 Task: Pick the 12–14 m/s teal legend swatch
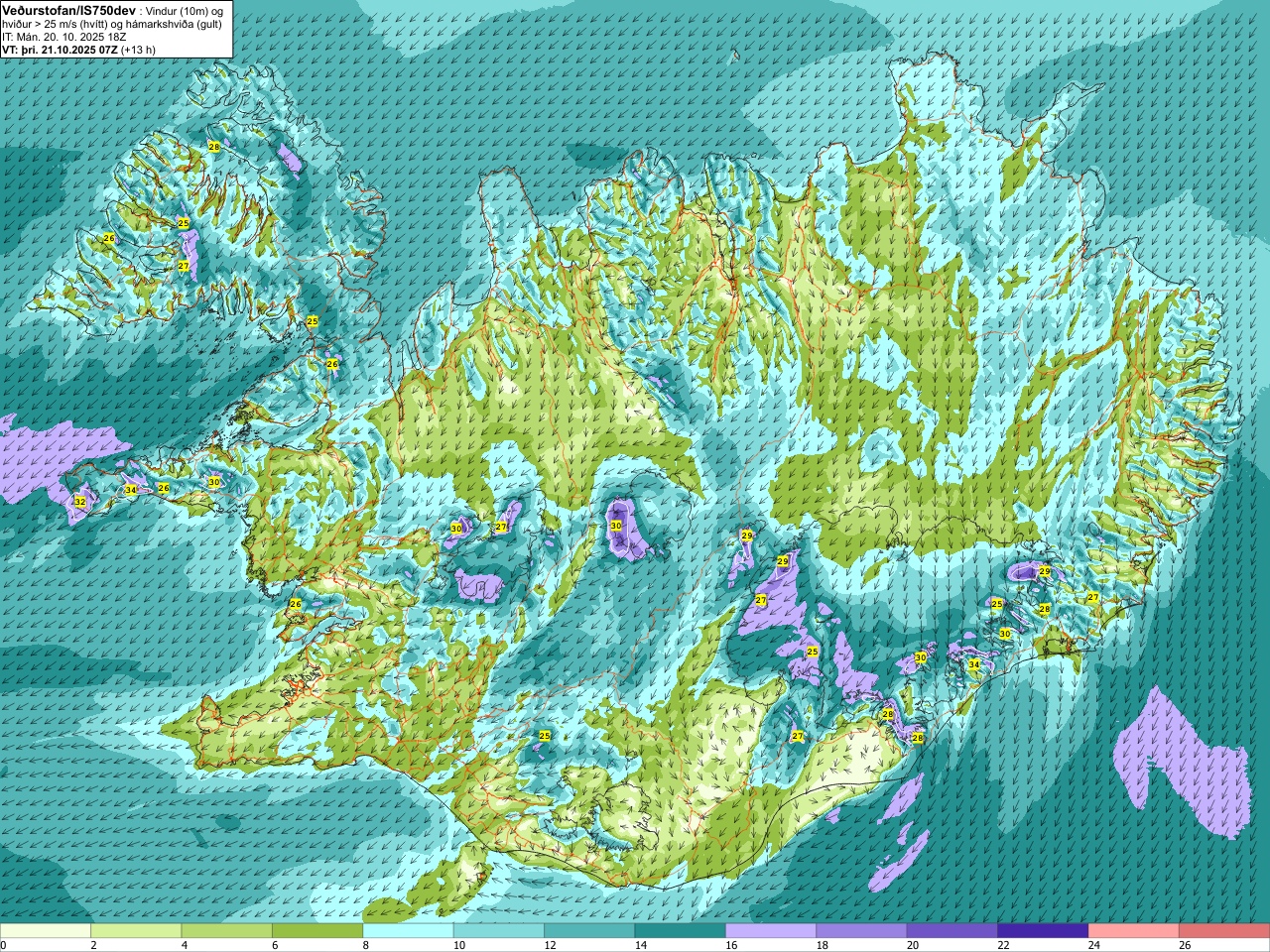589,931
